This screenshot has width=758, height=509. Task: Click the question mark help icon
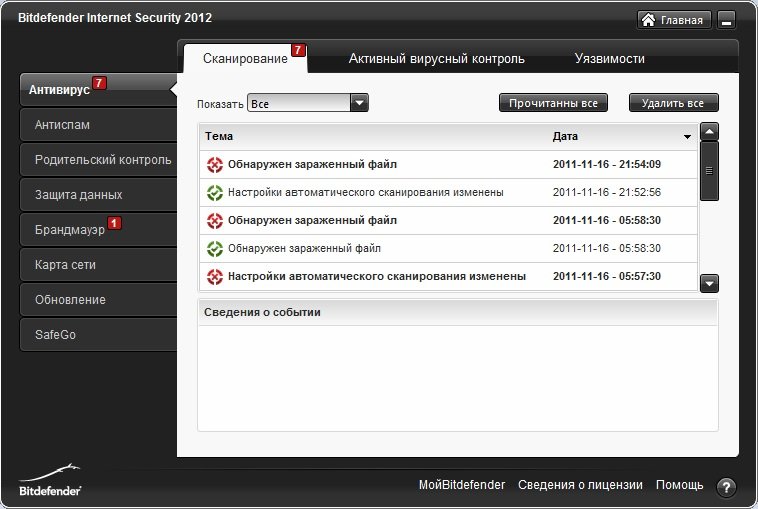pyautogui.click(x=726, y=487)
